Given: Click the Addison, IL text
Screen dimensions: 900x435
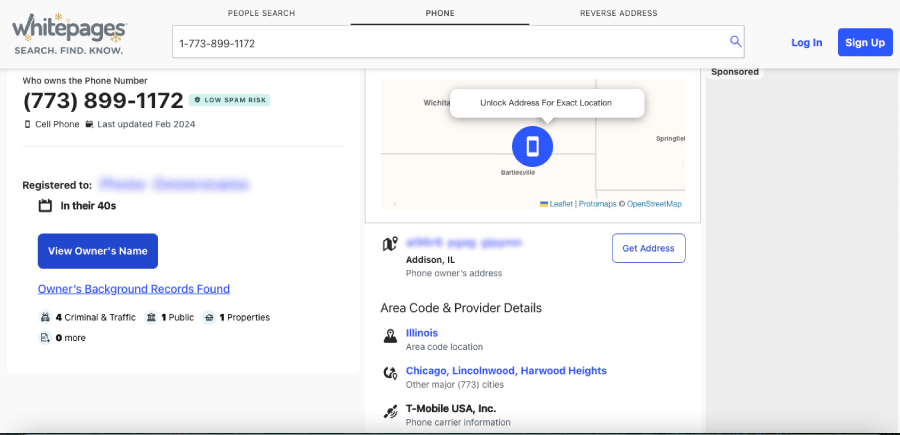Looking at the screenshot, I should [430, 260].
